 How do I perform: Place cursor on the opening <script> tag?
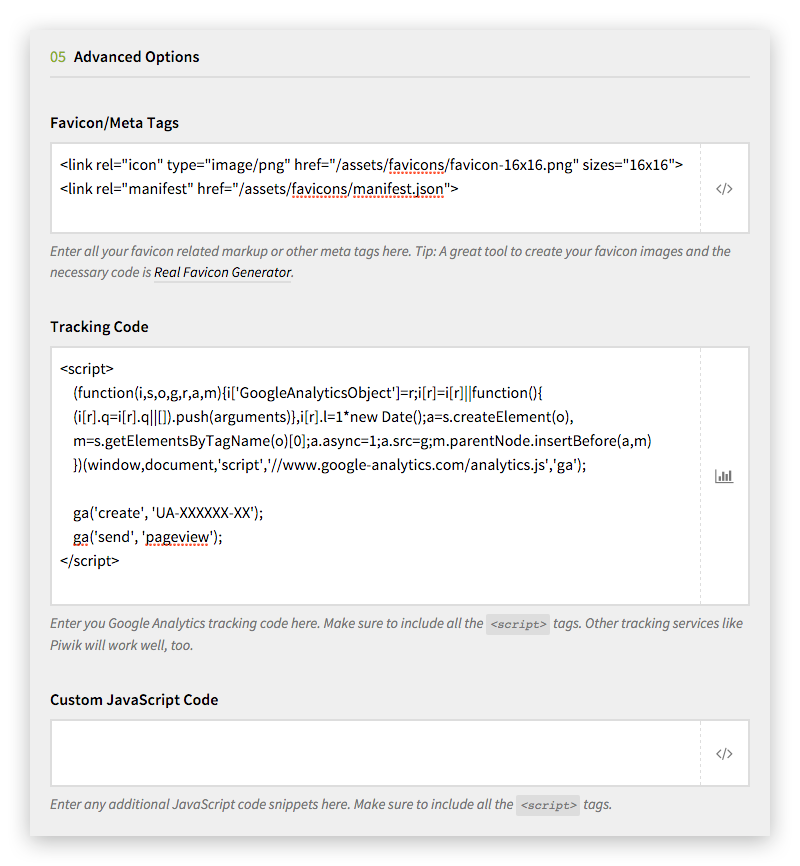click(x=86, y=368)
